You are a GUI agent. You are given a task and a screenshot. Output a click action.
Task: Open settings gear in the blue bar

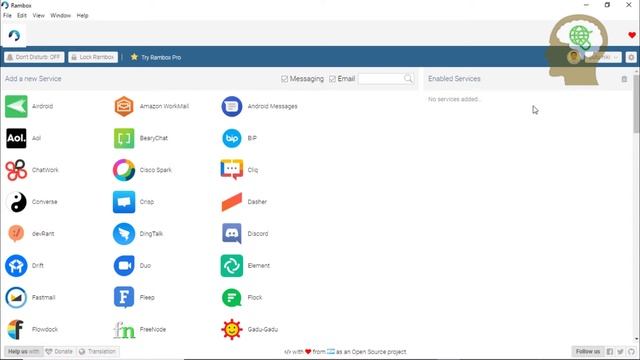[x=631, y=57]
